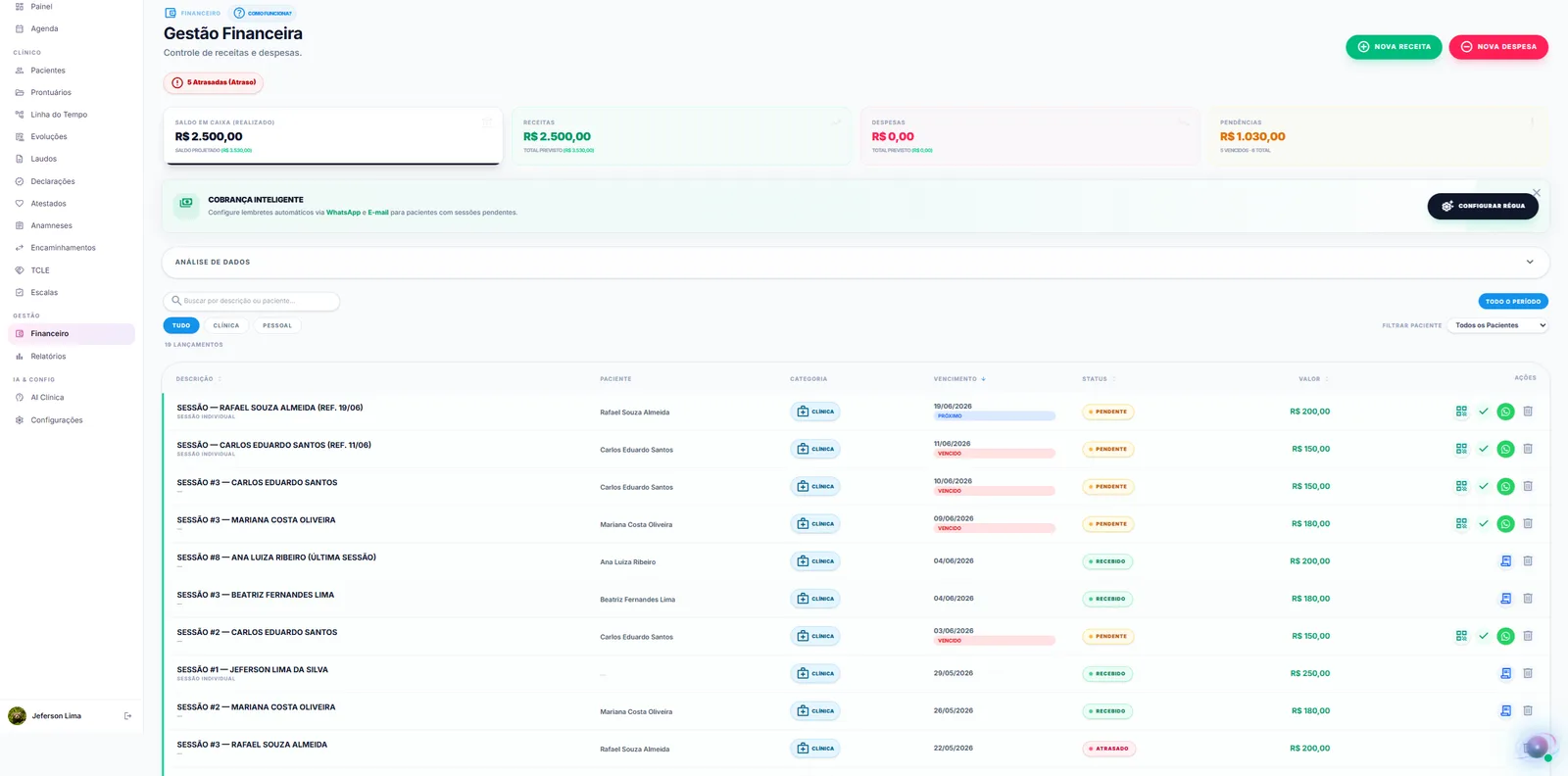Close the Cobrança Inteligente banner

coord(1536,192)
